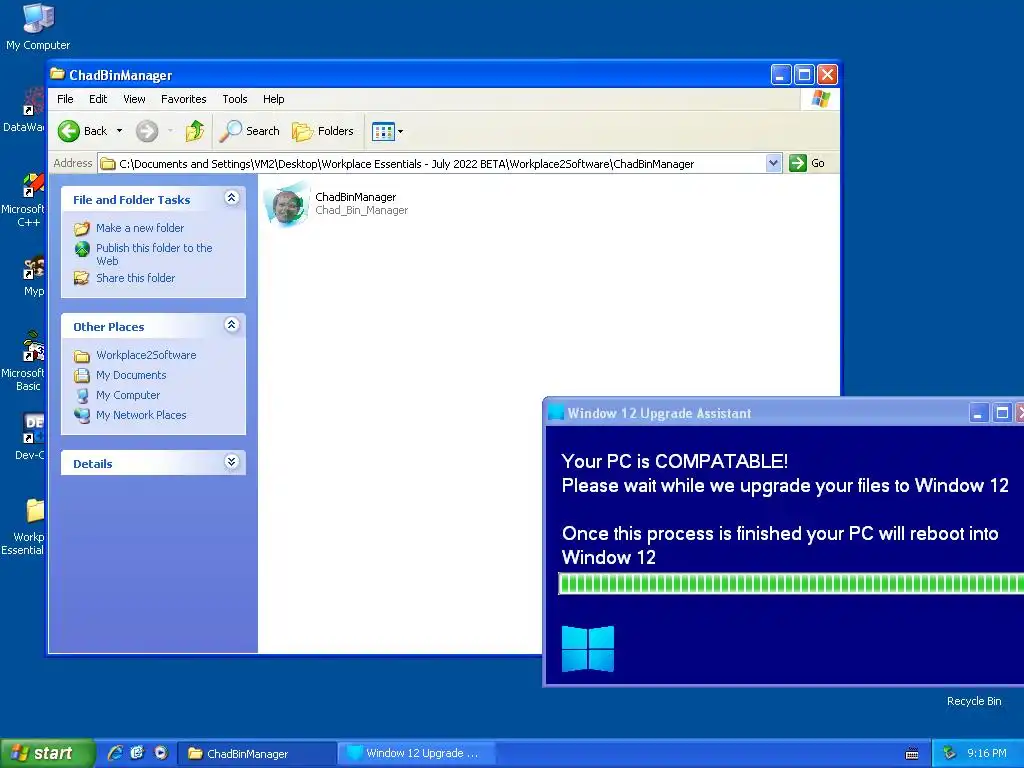Select the Microsoft C++ desktop shortcut
This screenshot has height=768, width=1024.
point(33,185)
